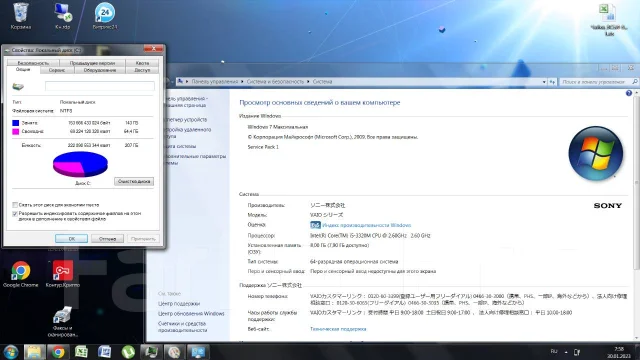
Task: Click the 'NTFS' file system value
Action: pyautogui.click(x=66, y=111)
